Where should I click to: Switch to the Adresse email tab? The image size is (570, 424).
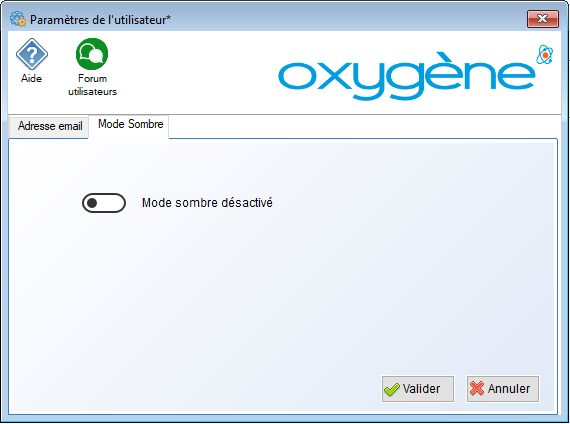point(49,126)
